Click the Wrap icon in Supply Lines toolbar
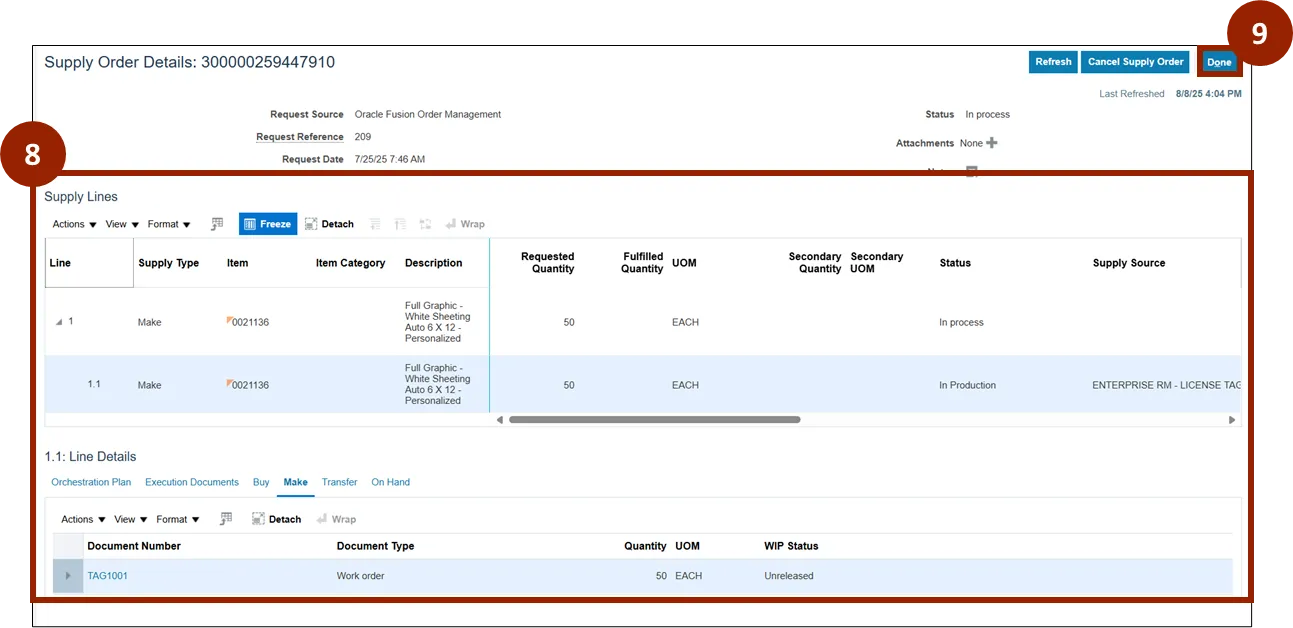The height and width of the screenshot is (628, 1293). click(465, 224)
